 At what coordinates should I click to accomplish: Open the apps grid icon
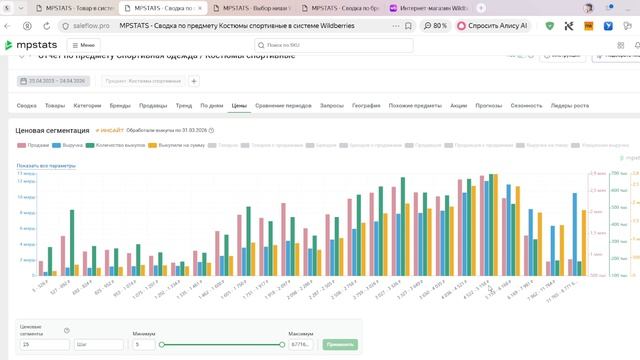pyautogui.click(x=621, y=45)
